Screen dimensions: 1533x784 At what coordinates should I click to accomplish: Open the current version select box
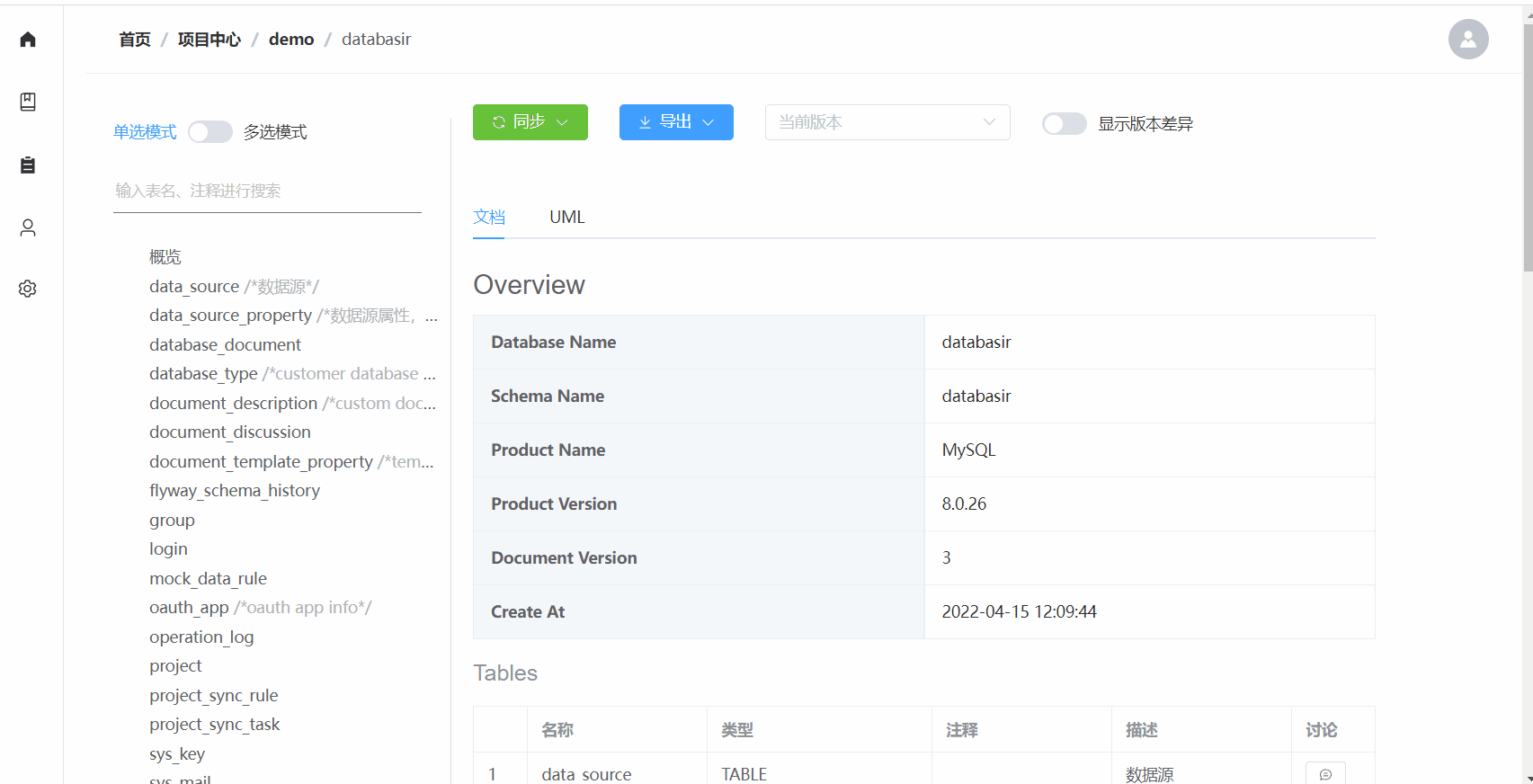(887, 122)
